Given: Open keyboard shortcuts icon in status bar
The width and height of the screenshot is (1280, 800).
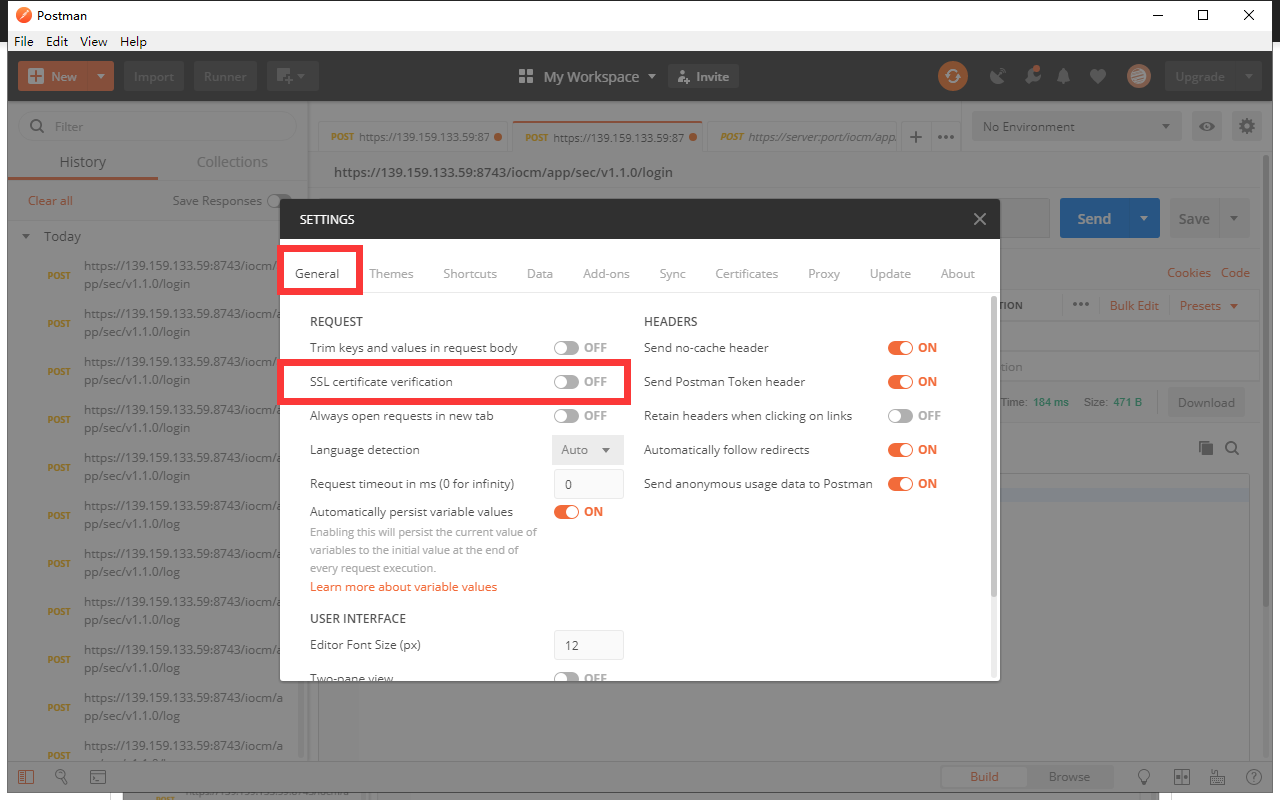Looking at the screenshot, I should [1217, 776].
